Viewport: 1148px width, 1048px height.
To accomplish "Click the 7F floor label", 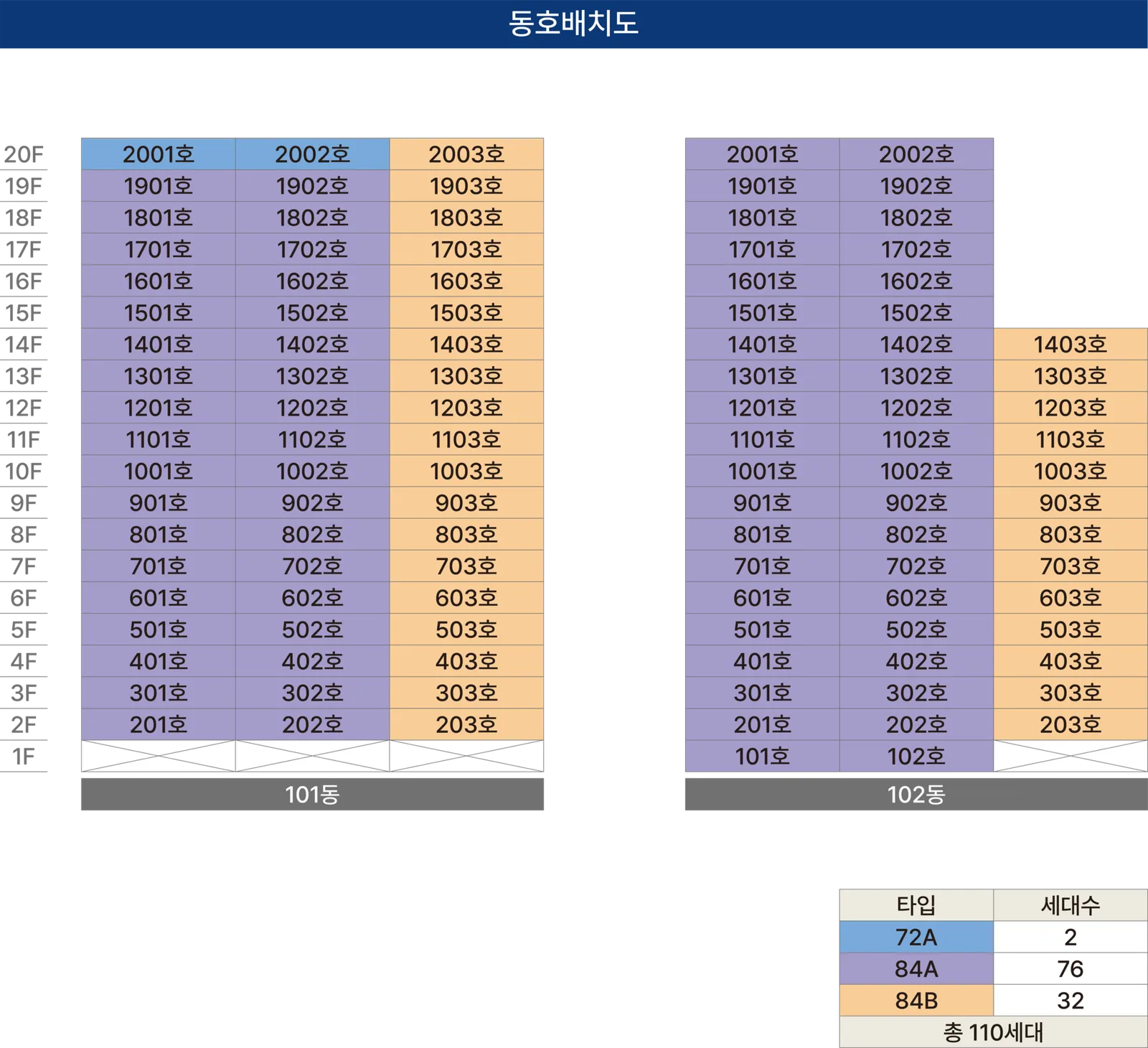I will [24, 566].
